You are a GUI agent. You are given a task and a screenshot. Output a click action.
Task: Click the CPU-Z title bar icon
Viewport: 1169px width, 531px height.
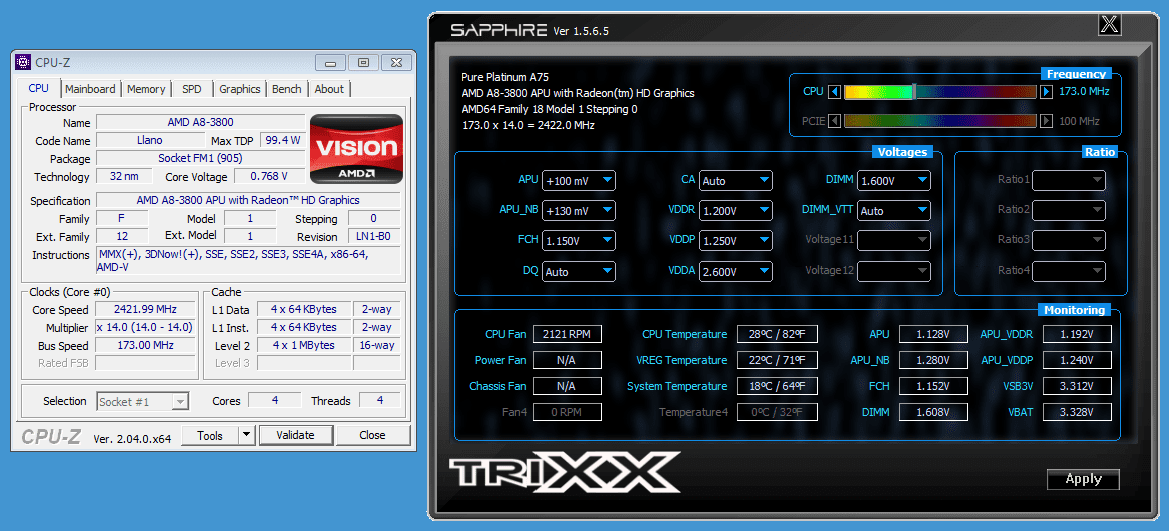pos(23,63)
